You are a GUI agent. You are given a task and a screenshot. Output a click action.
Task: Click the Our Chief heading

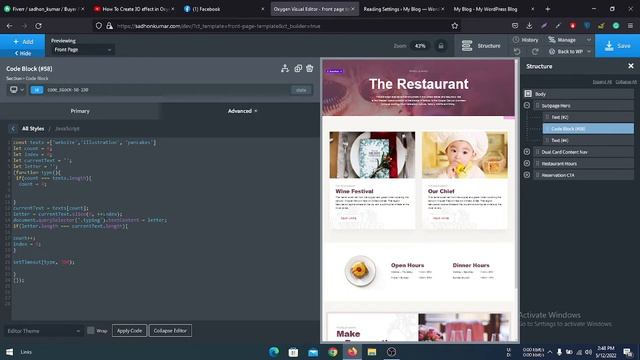pyautogui.click(x=441, y=191)
